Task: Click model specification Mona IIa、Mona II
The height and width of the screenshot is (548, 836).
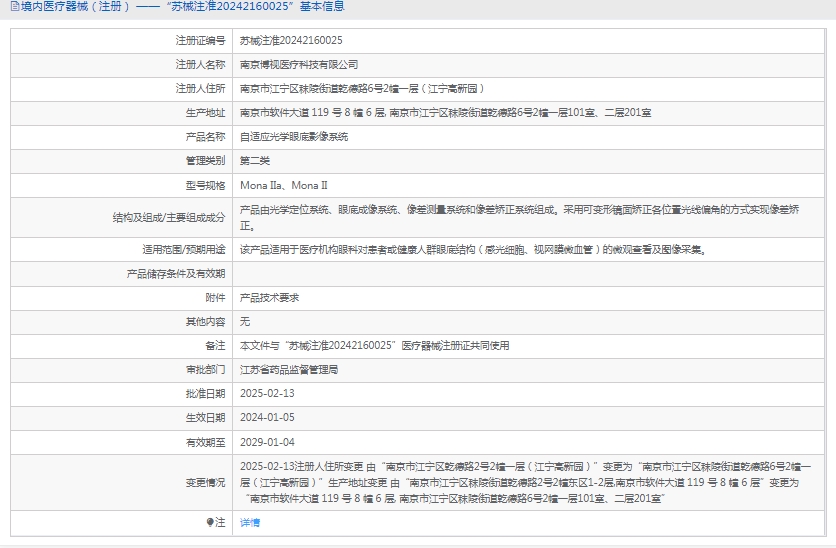Action: point(284,185)
